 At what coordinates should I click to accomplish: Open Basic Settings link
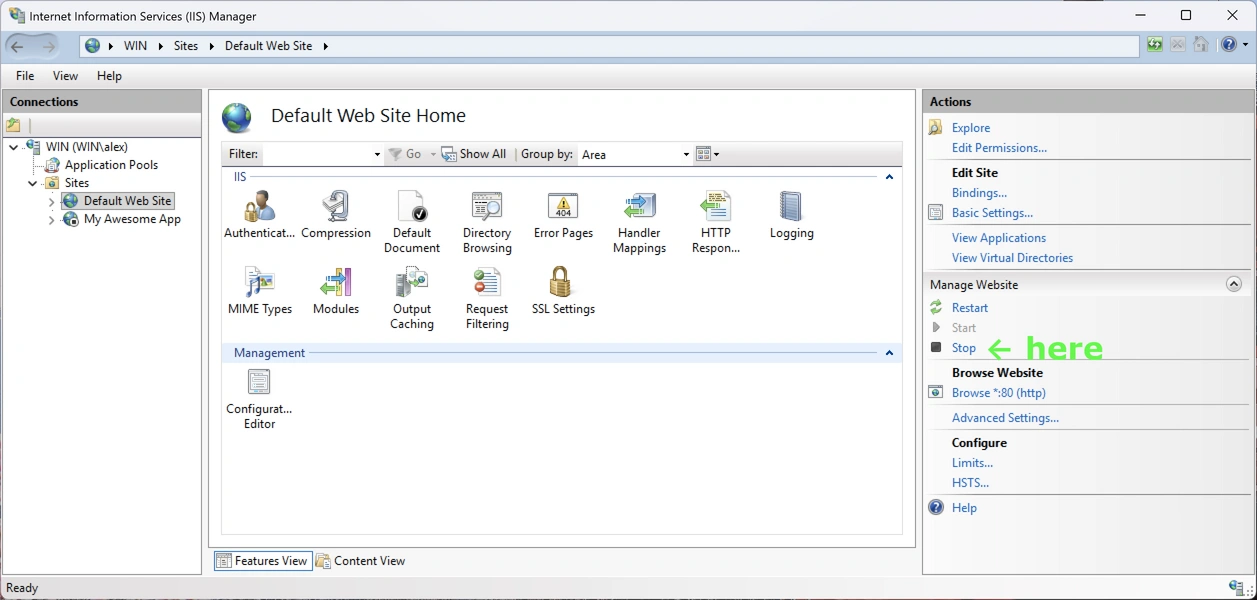coord(992,213)
